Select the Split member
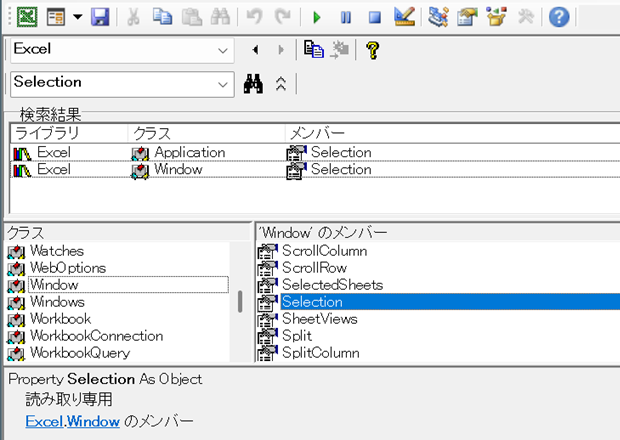Screen dimensions: 620x440 click(297, 336)
